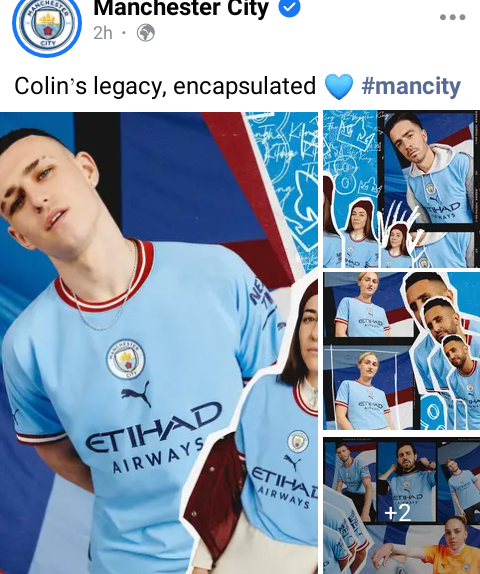Click the post caption text

click(165, 86)
